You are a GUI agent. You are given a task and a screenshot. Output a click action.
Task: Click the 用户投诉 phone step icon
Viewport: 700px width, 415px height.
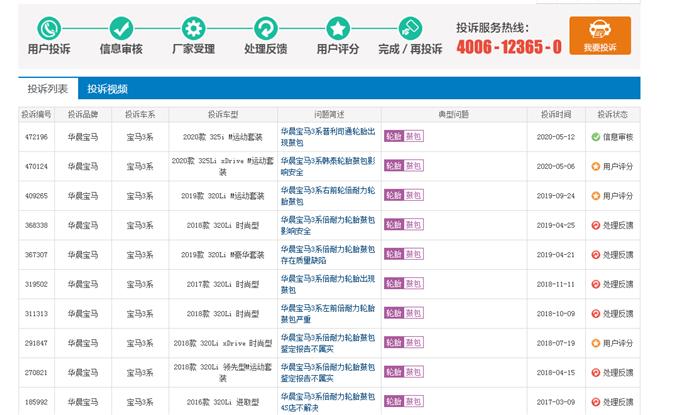click(49, 29)
